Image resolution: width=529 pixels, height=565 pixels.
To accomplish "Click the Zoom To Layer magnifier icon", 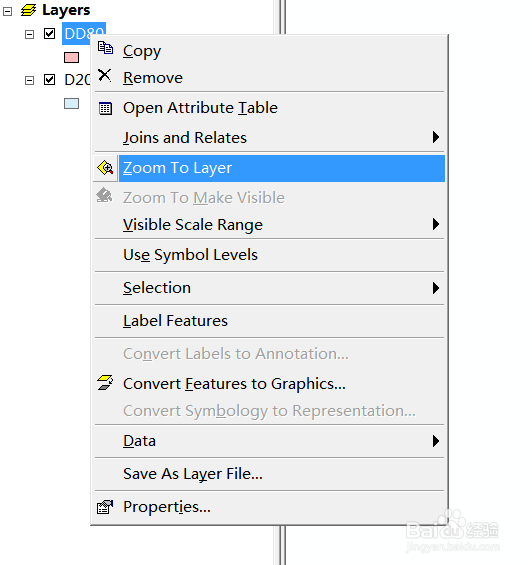I will (x=105, y=168).
